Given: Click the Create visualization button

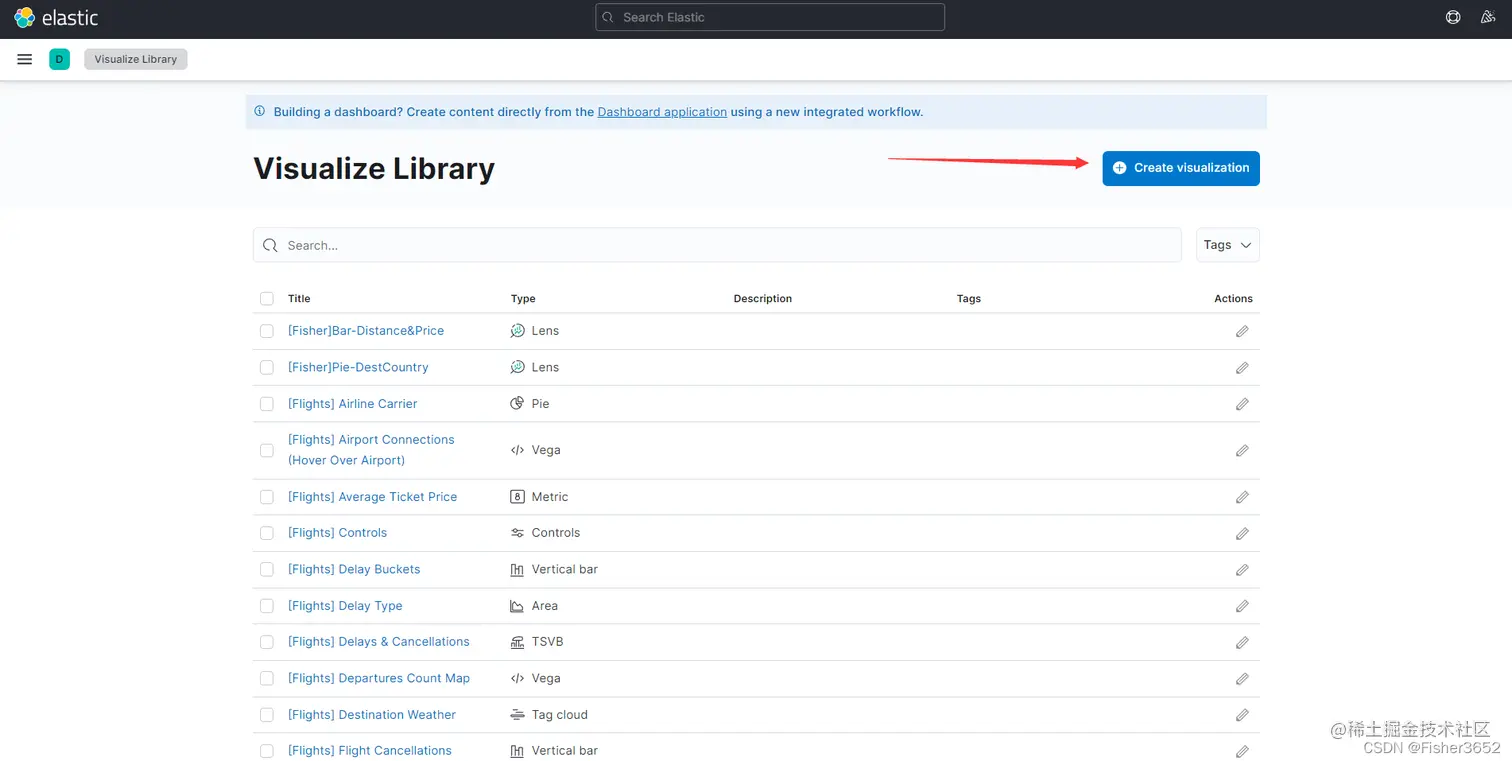Looking at the screenshot, I should pos(1181,168).
